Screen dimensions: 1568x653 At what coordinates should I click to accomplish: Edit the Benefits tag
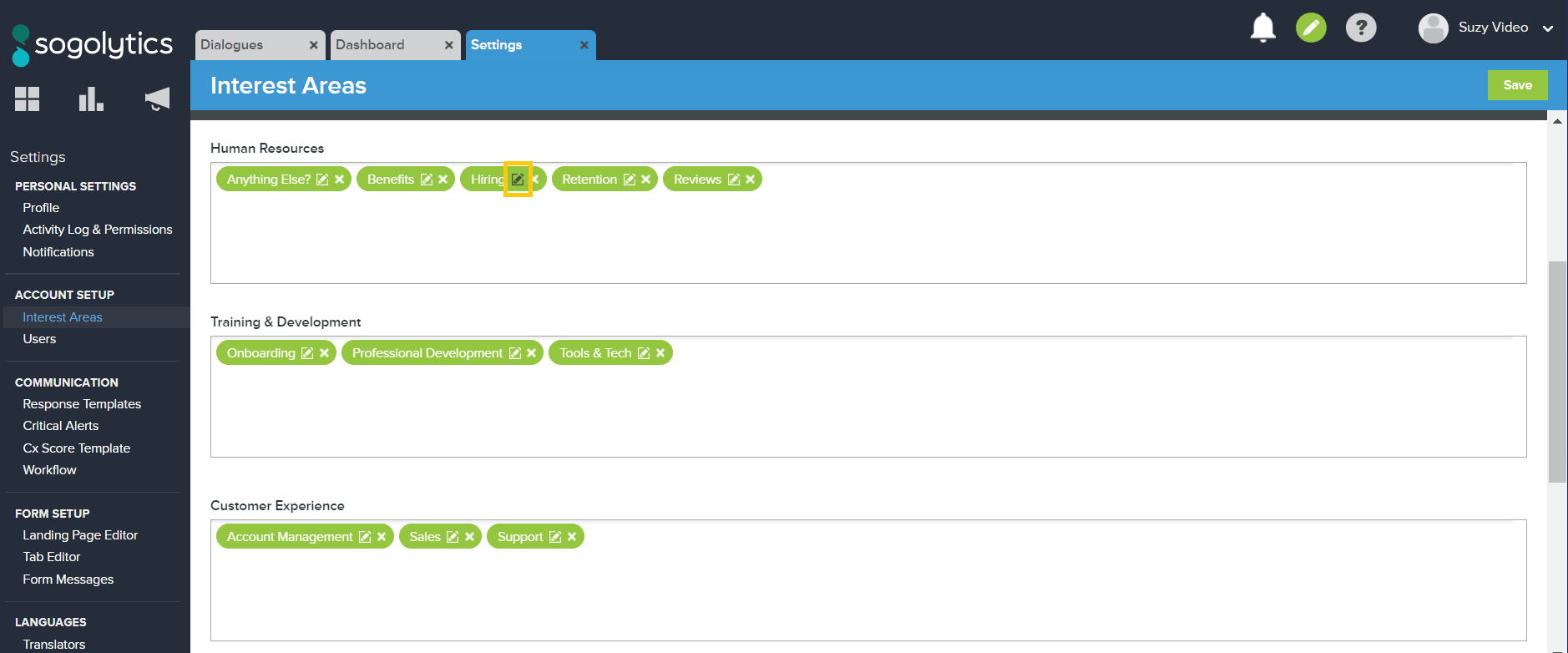pos(427,180)
